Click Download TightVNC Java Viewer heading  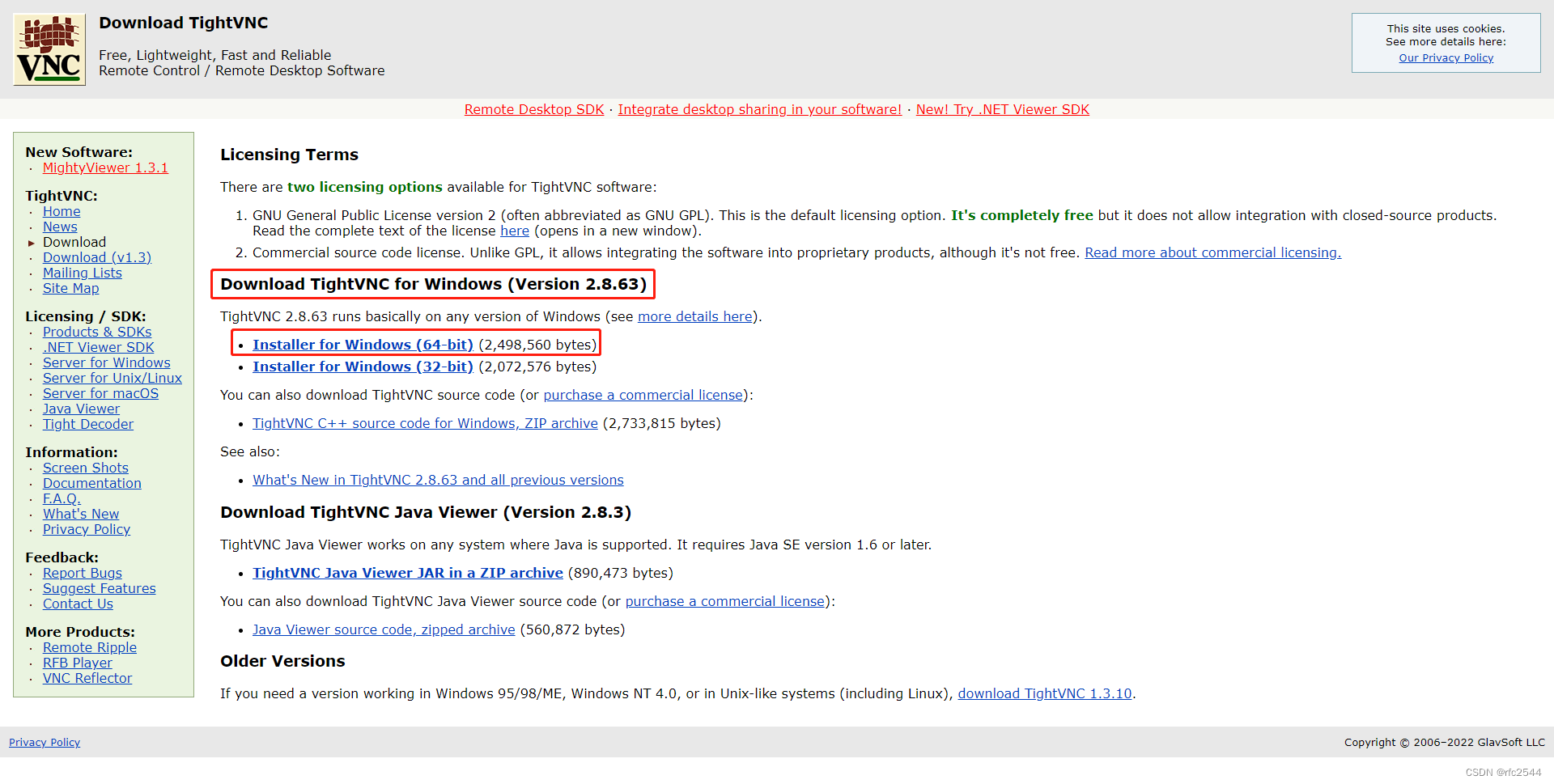426,512
